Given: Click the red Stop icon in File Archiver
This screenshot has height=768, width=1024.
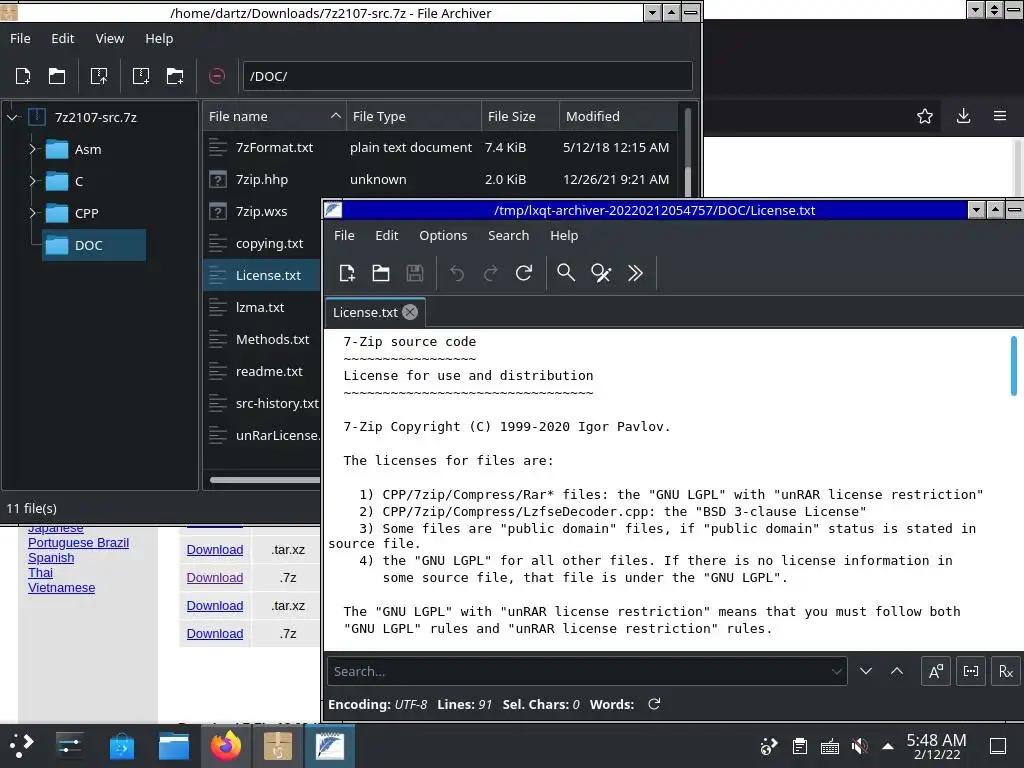Looking at the screenshot, I should [x=217, y=76].
